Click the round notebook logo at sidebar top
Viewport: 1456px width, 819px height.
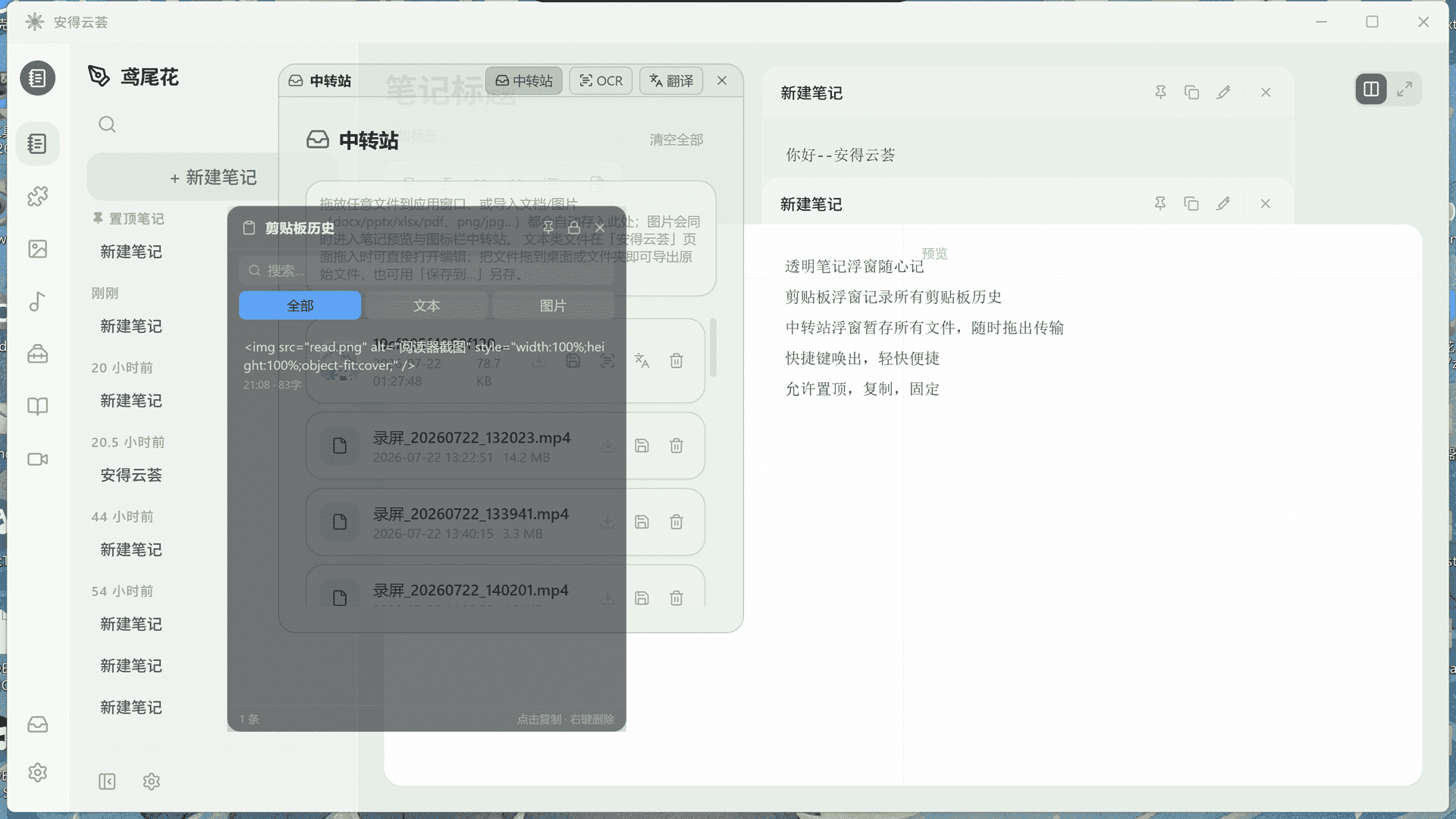(37, 78)
